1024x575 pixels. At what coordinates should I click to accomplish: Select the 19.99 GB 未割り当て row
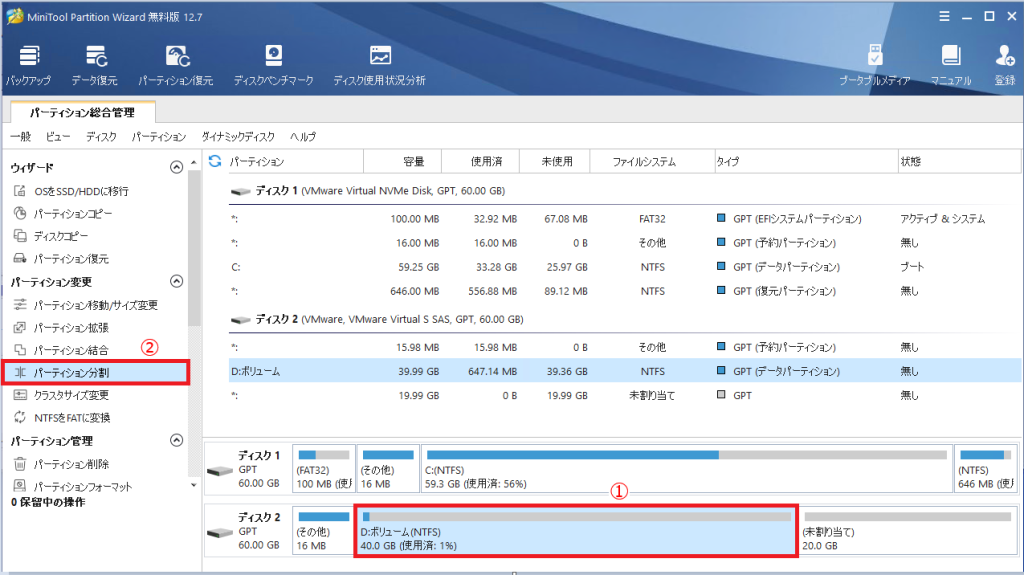tap(625, 395)
